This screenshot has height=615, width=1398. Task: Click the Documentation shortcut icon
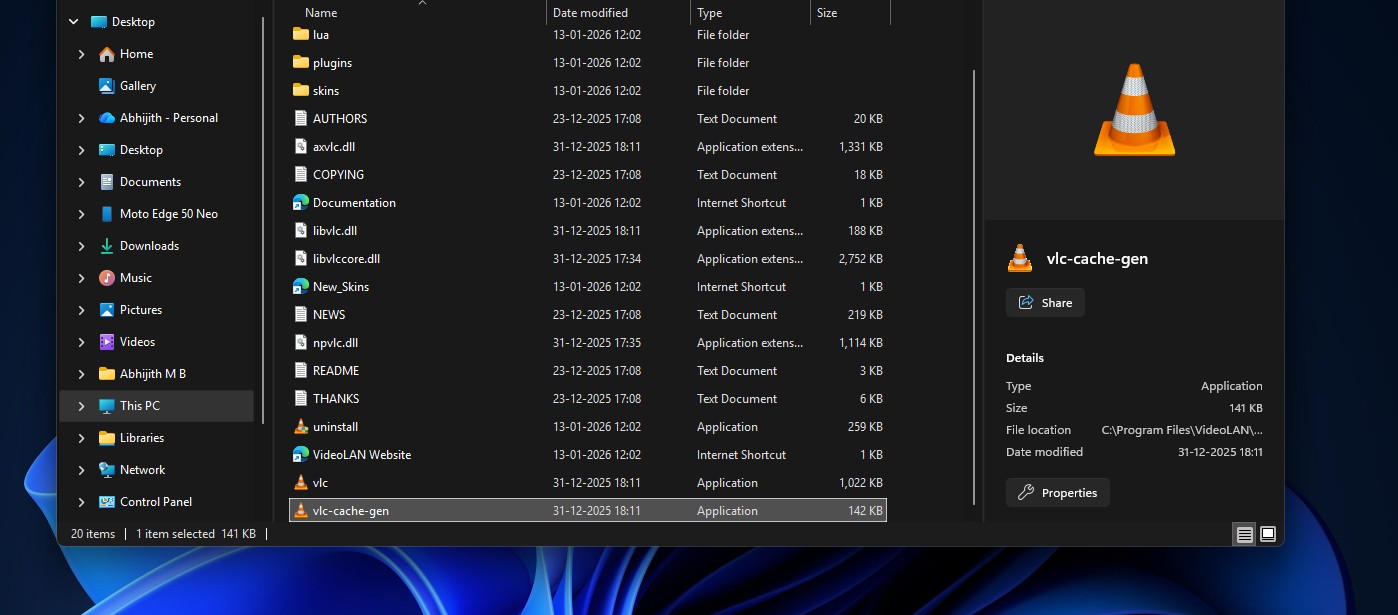[x=301, y=202]
